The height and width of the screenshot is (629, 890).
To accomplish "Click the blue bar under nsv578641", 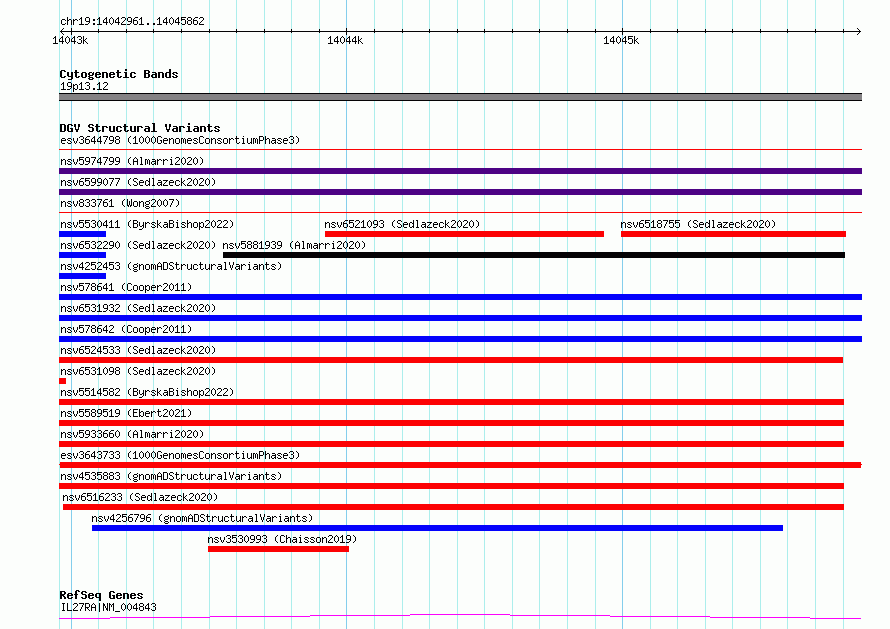I will 460,297.
